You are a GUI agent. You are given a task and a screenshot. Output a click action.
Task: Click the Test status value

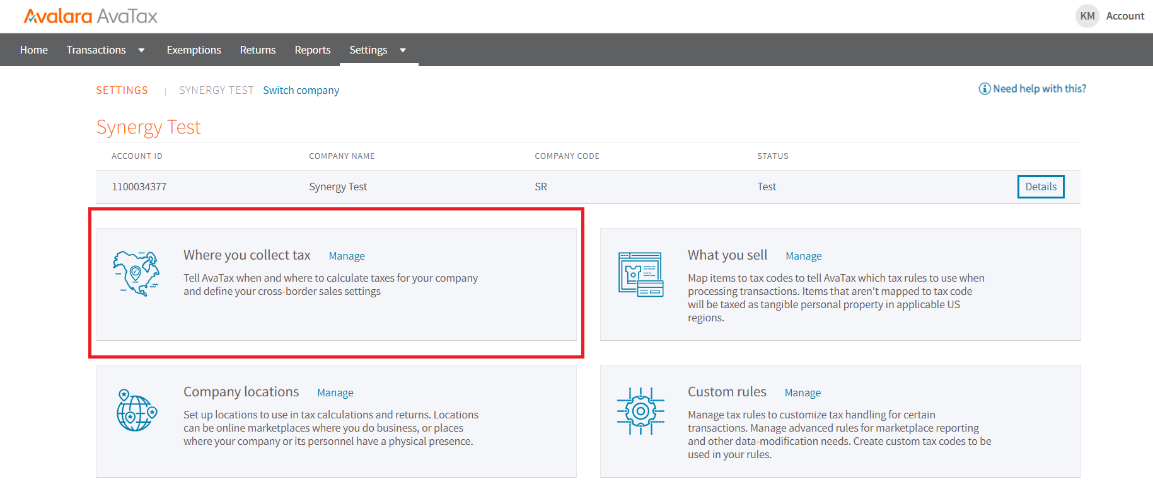tap(767, 187)
